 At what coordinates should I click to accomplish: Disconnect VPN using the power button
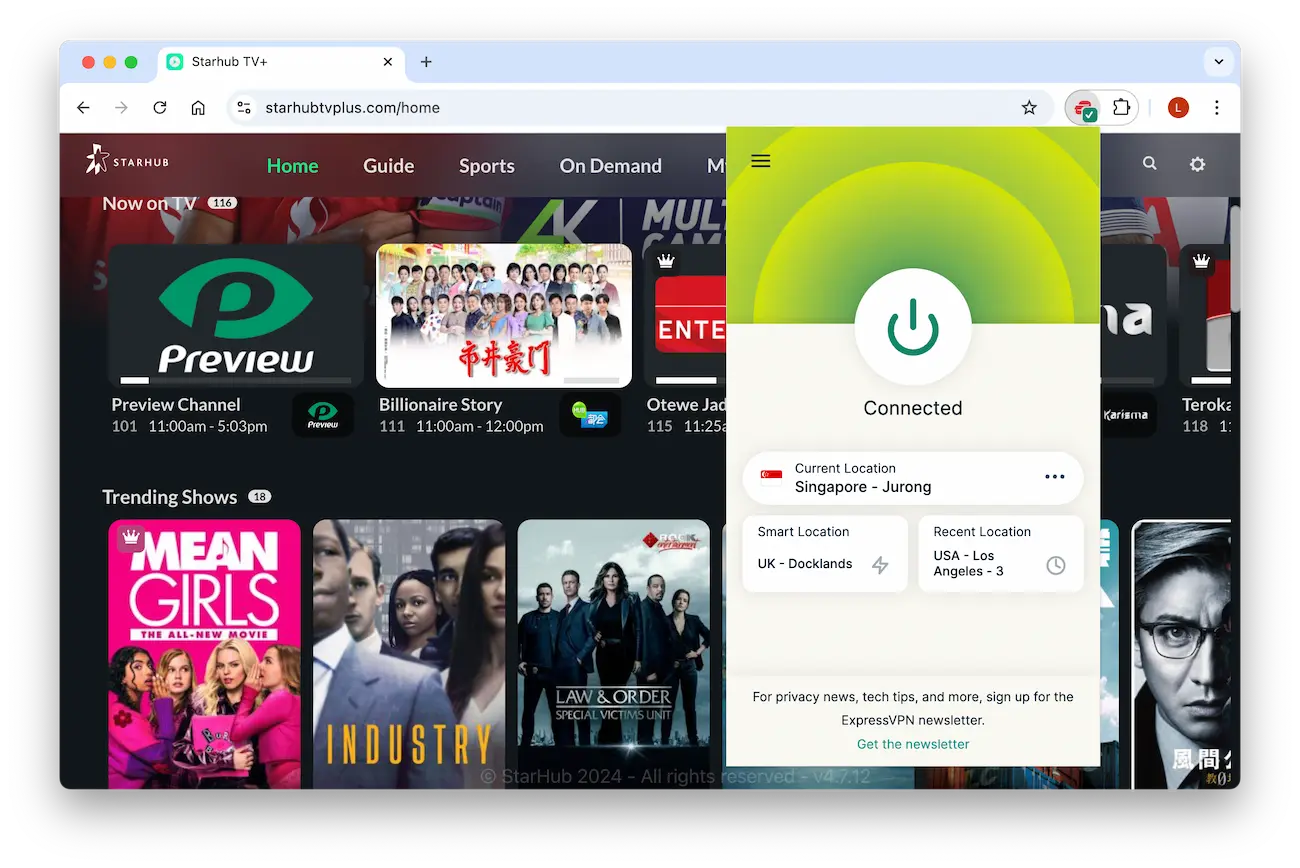pos(912,326)
